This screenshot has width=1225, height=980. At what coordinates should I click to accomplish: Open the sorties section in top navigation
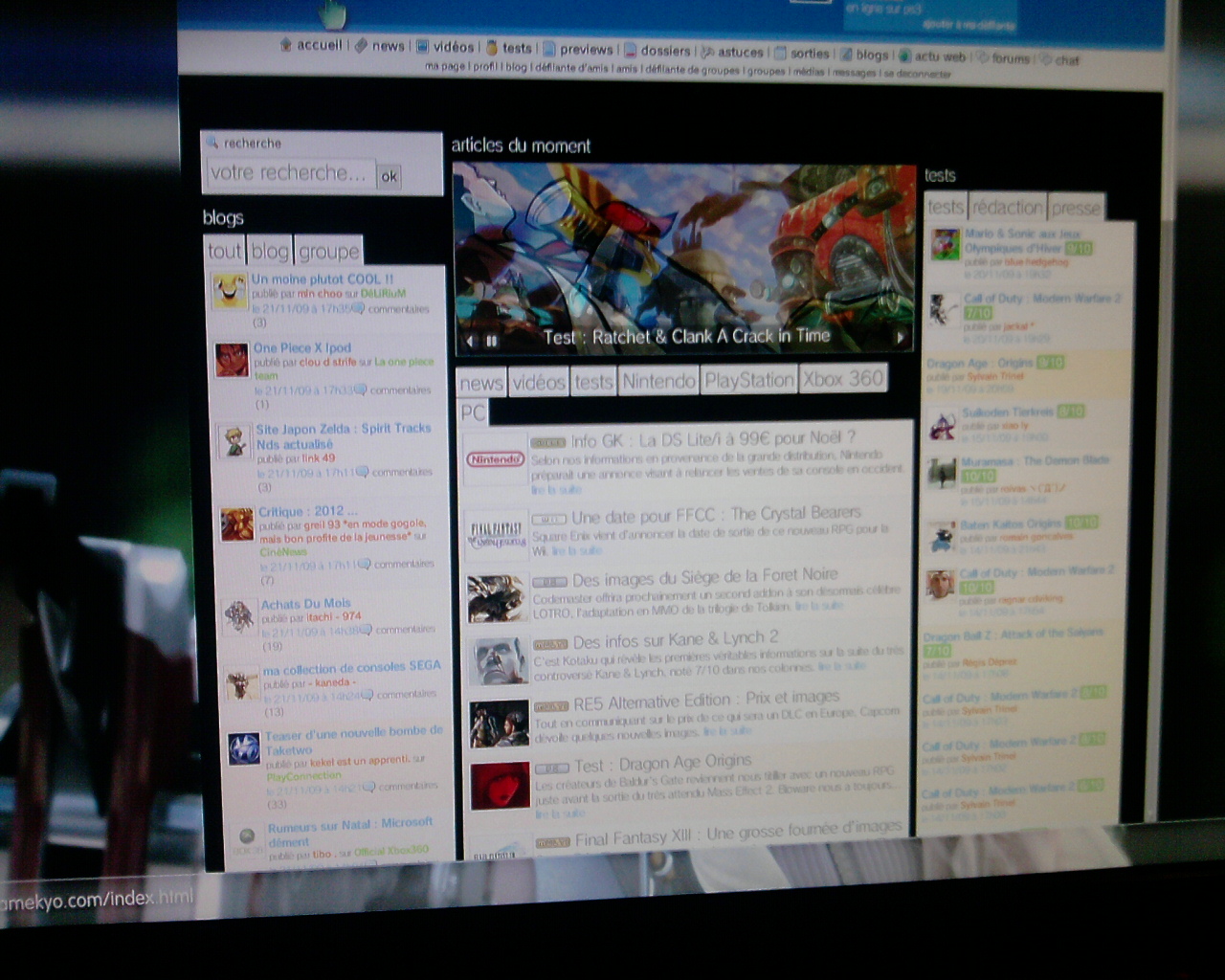803,54
